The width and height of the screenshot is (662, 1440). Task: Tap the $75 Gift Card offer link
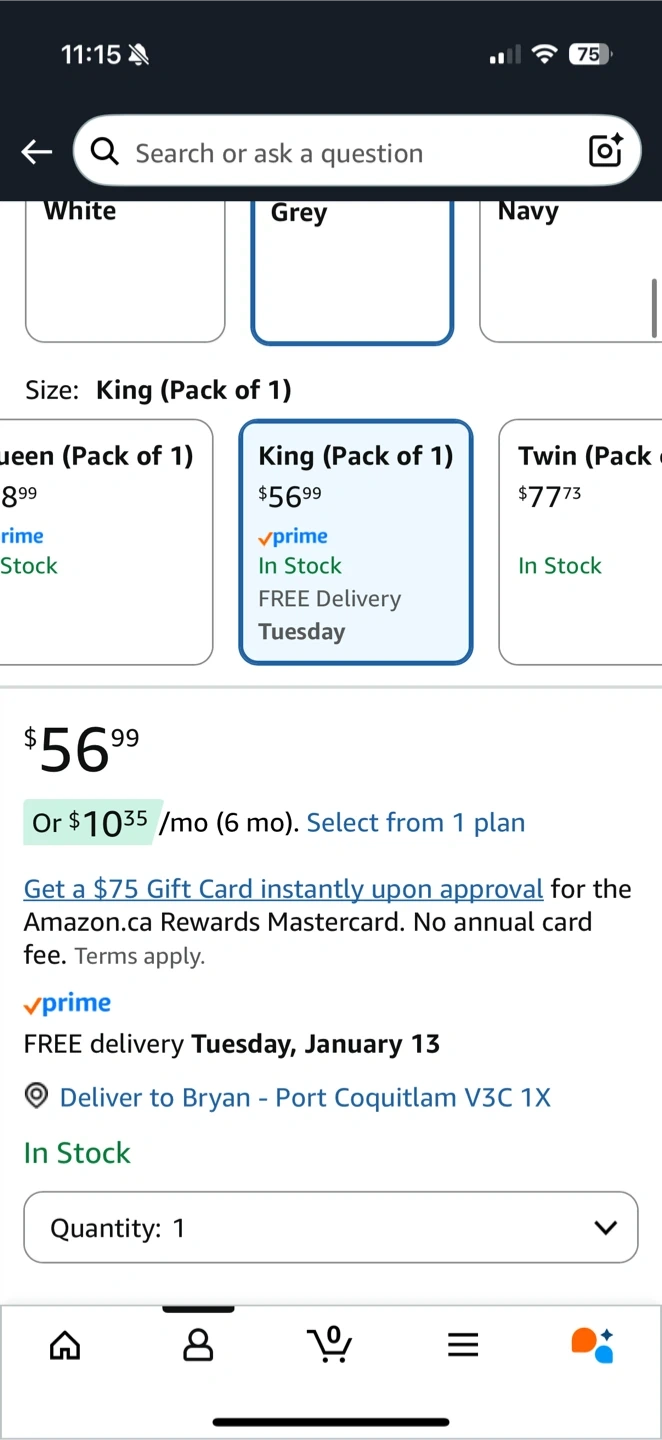click(283, 889)
